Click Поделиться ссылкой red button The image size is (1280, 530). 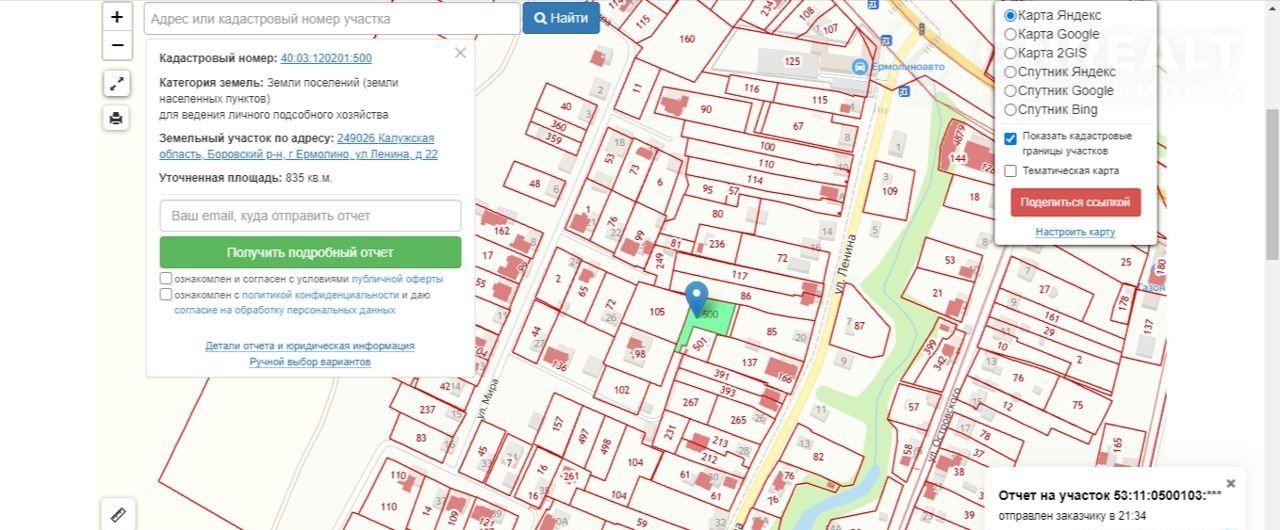click(x=1075, y=202)
